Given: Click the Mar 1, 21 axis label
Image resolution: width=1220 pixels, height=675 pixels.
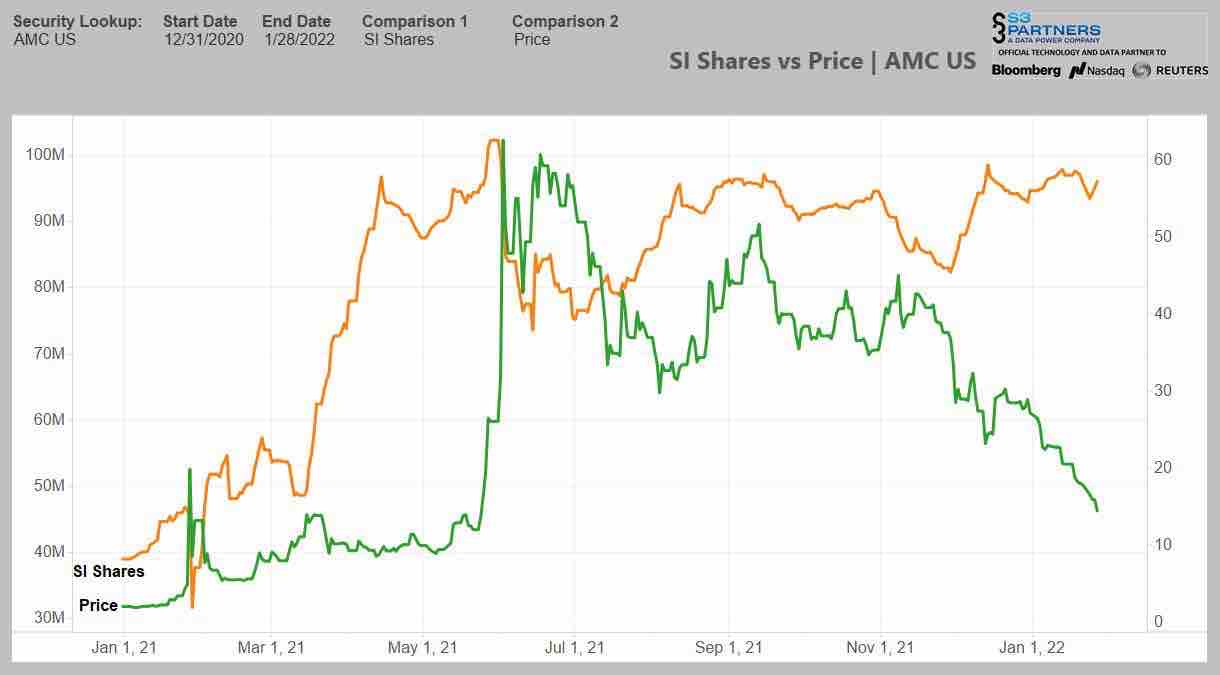Looking at the screenshot, I should pos(271,648).
